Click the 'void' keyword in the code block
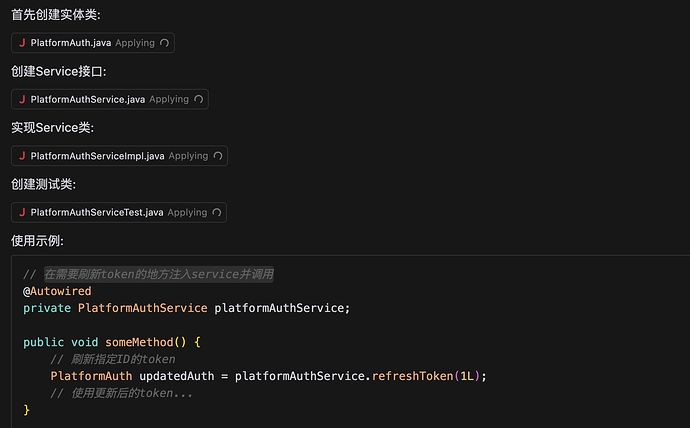The height and width of the screenshot is (428, 690). click(x=84, y=342)
